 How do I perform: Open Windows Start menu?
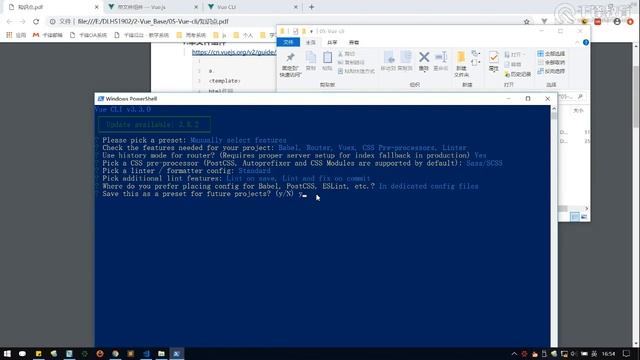(7, 353)
